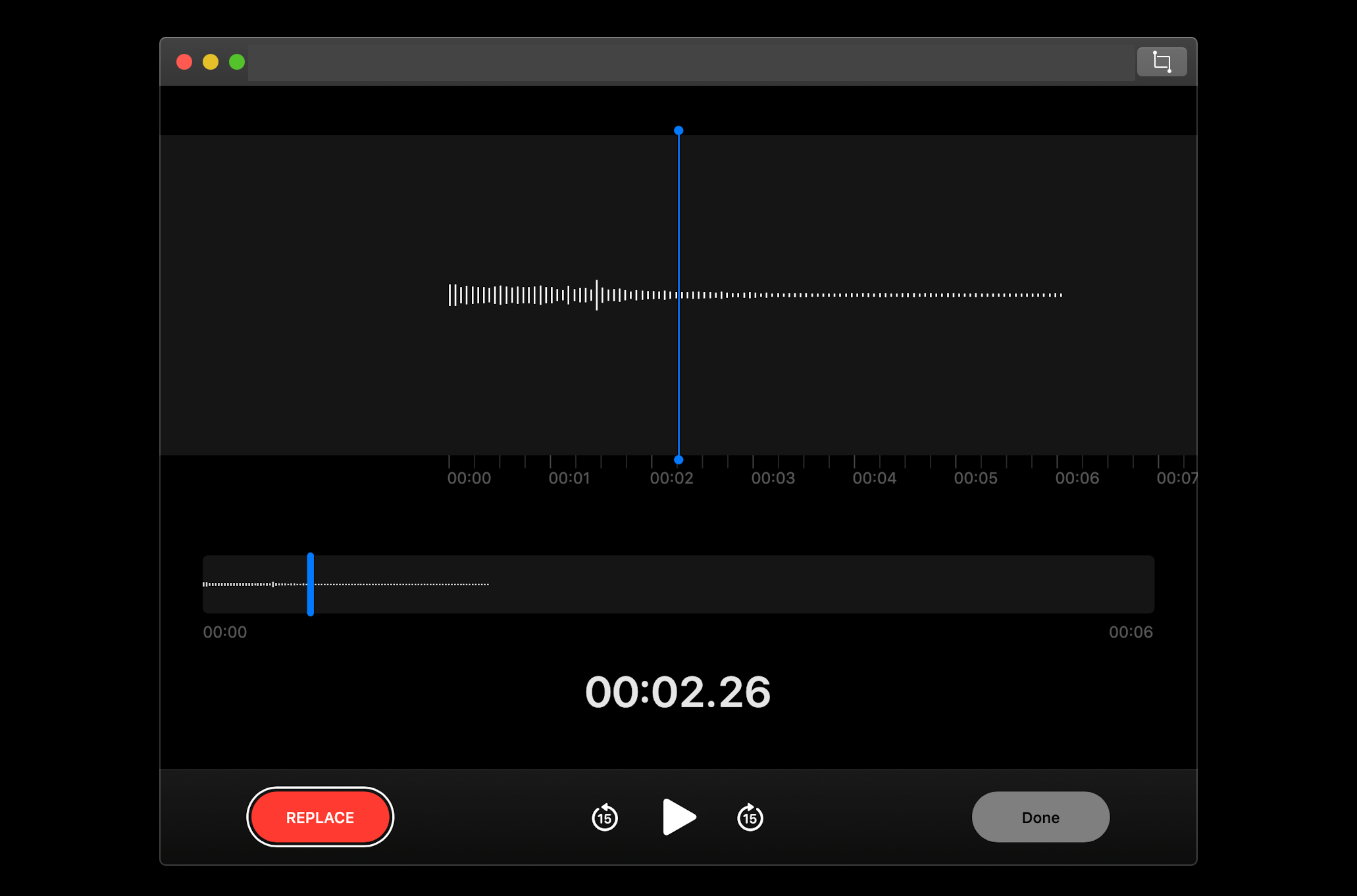The width and height of the screenshot is (1357, 896).
Task: Click the 00:03 mark on the timeline ruler
Action: click(x=774, y=478)
